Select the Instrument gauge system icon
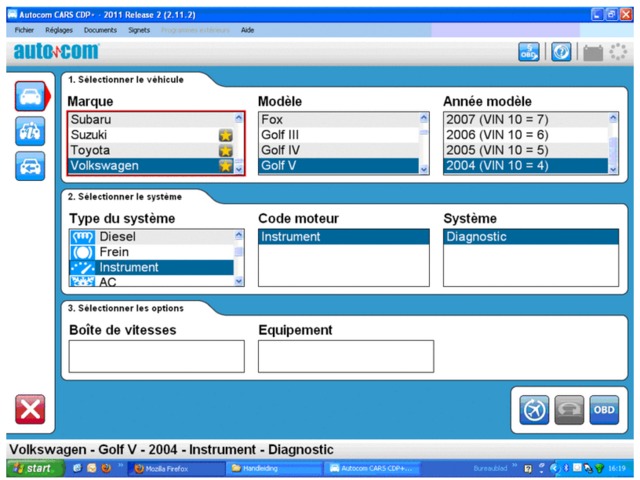This screenshot has height=480, width=640. (x=83, y=267)
